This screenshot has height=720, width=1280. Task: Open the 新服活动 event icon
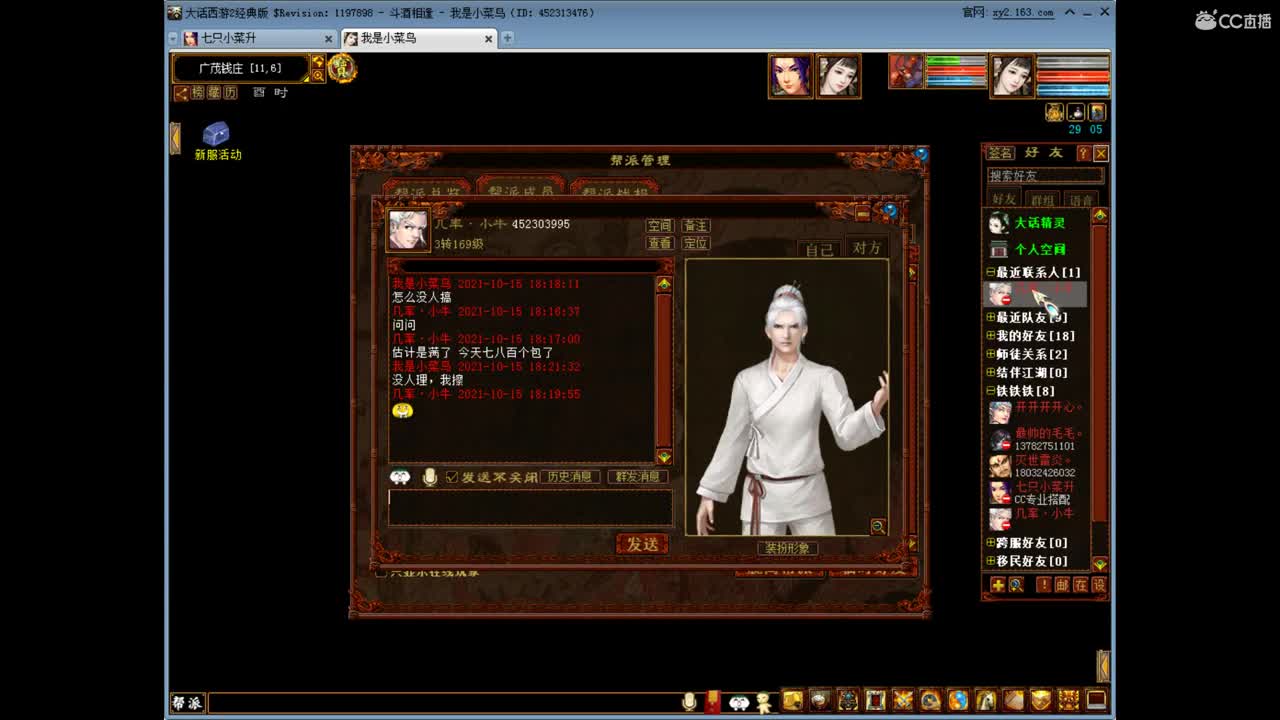tap(217, 141)
